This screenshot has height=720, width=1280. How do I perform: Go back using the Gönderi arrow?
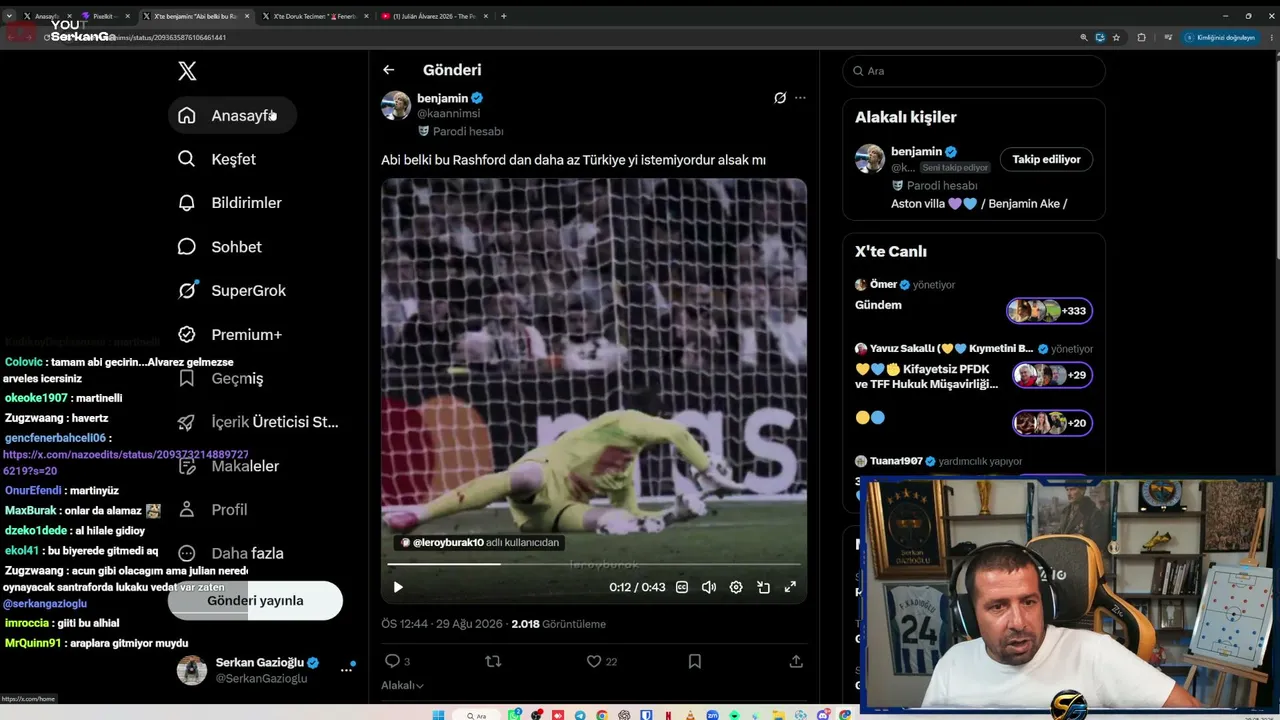click(x=389, y=70)
